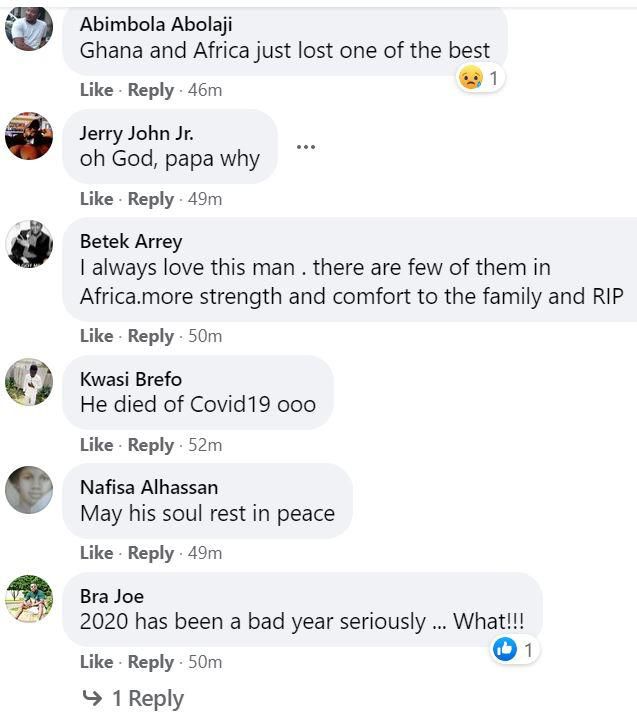Reply to Jerry John Jr.'s comment
The image size is (637, 725).
(150, 199)
